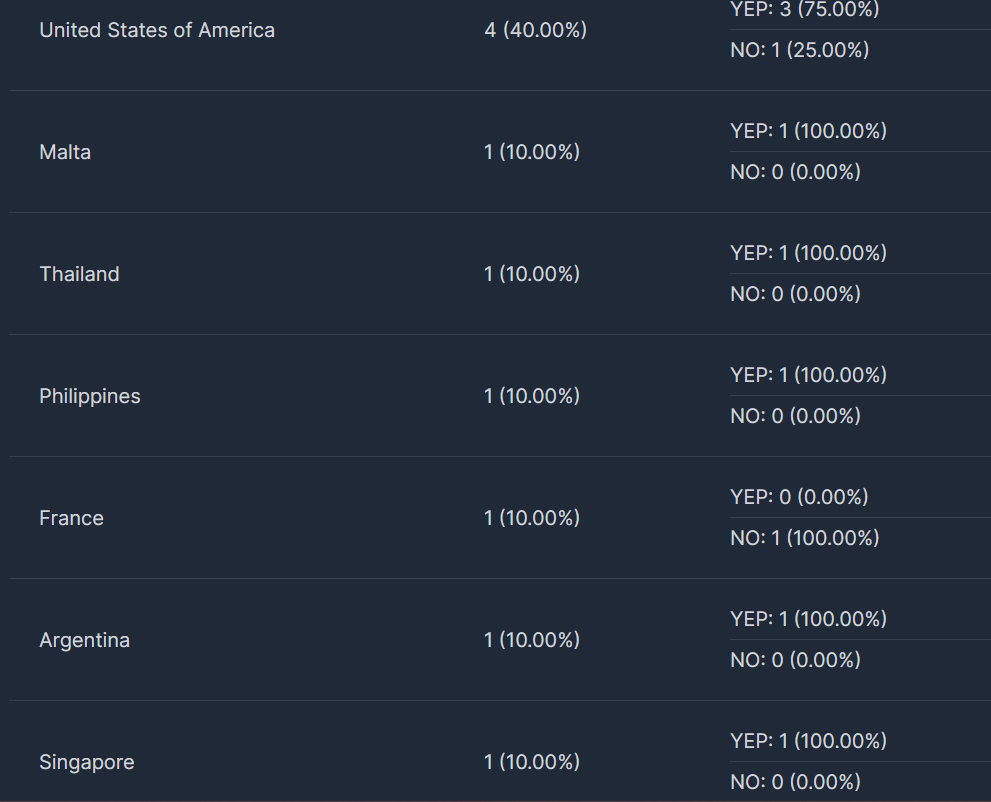The image size is (991, 802).
Task: Select the Thailand country label
Action: pyautogui.click(x=79, y=274)
